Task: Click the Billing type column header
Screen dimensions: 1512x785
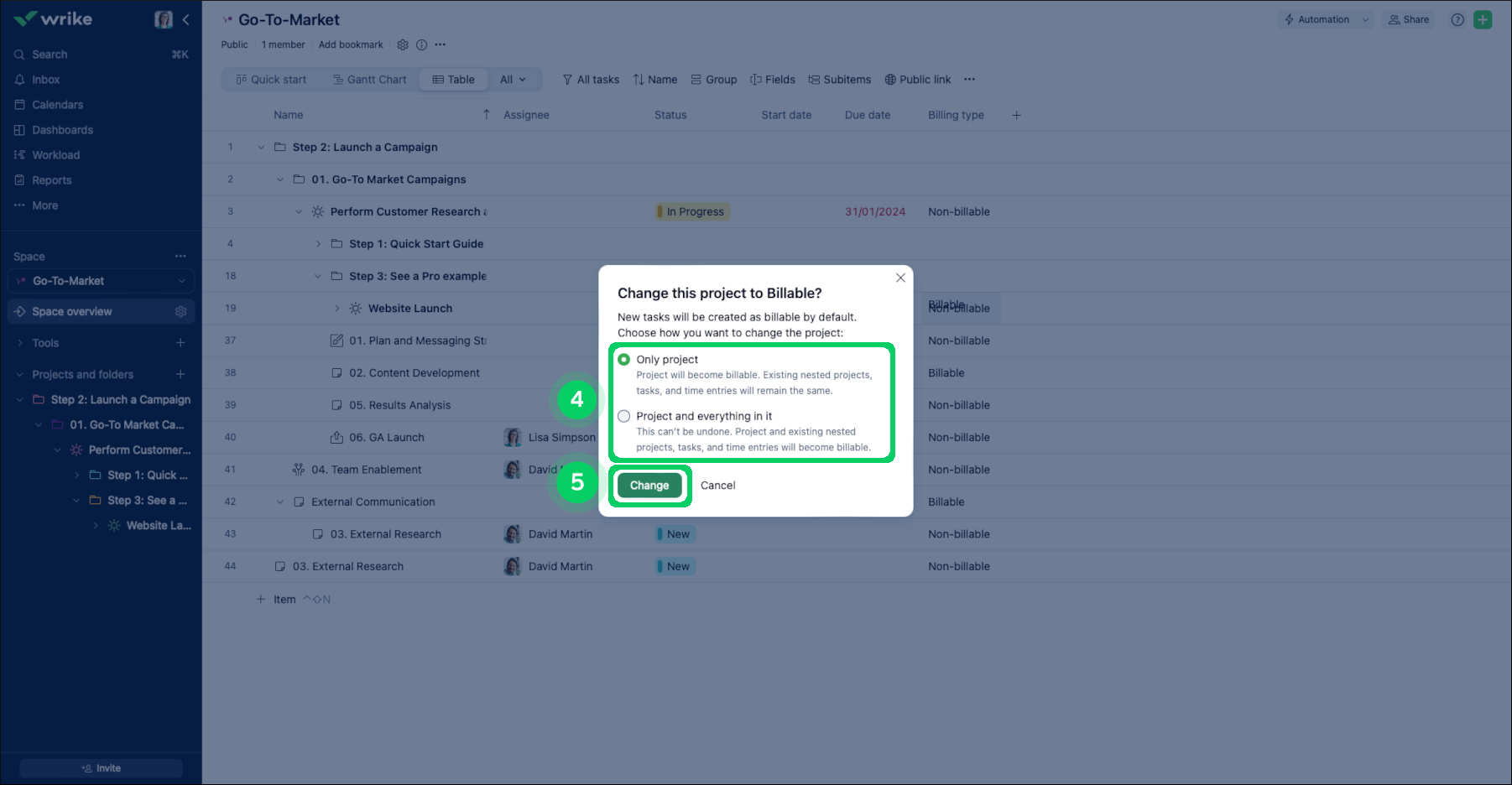Action: [956, 115]
